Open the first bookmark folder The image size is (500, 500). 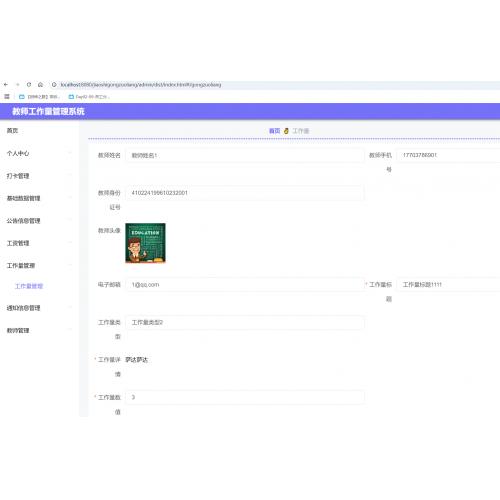click(39, 97)
